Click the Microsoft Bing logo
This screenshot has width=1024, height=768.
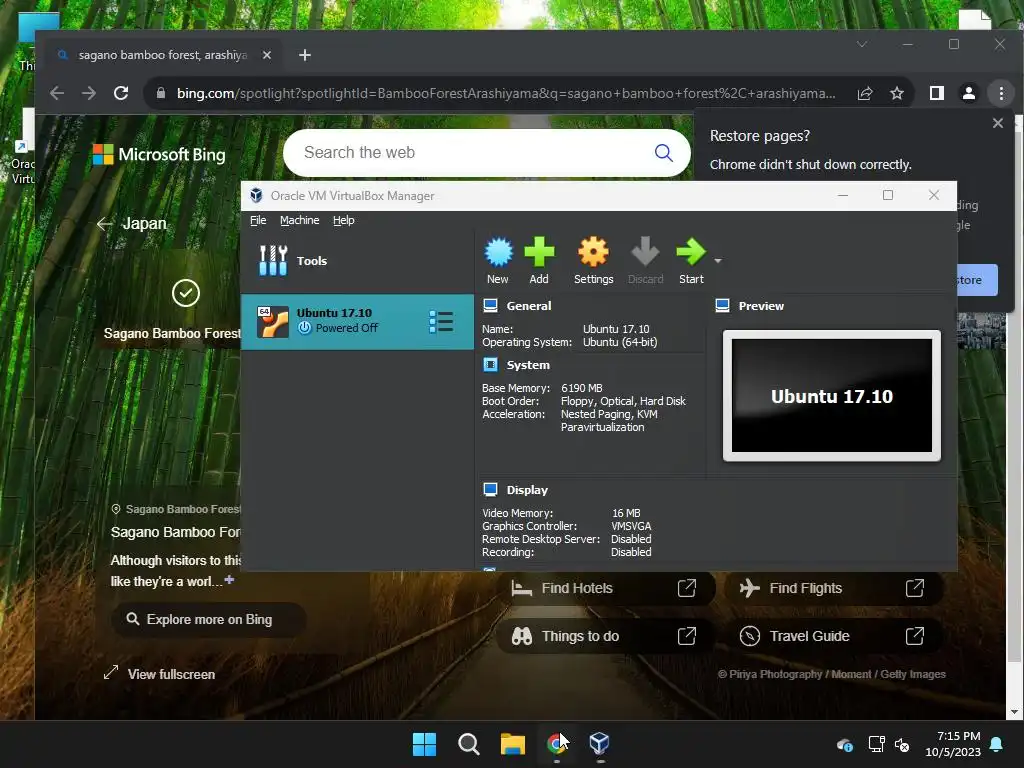(x=159, y=155)
